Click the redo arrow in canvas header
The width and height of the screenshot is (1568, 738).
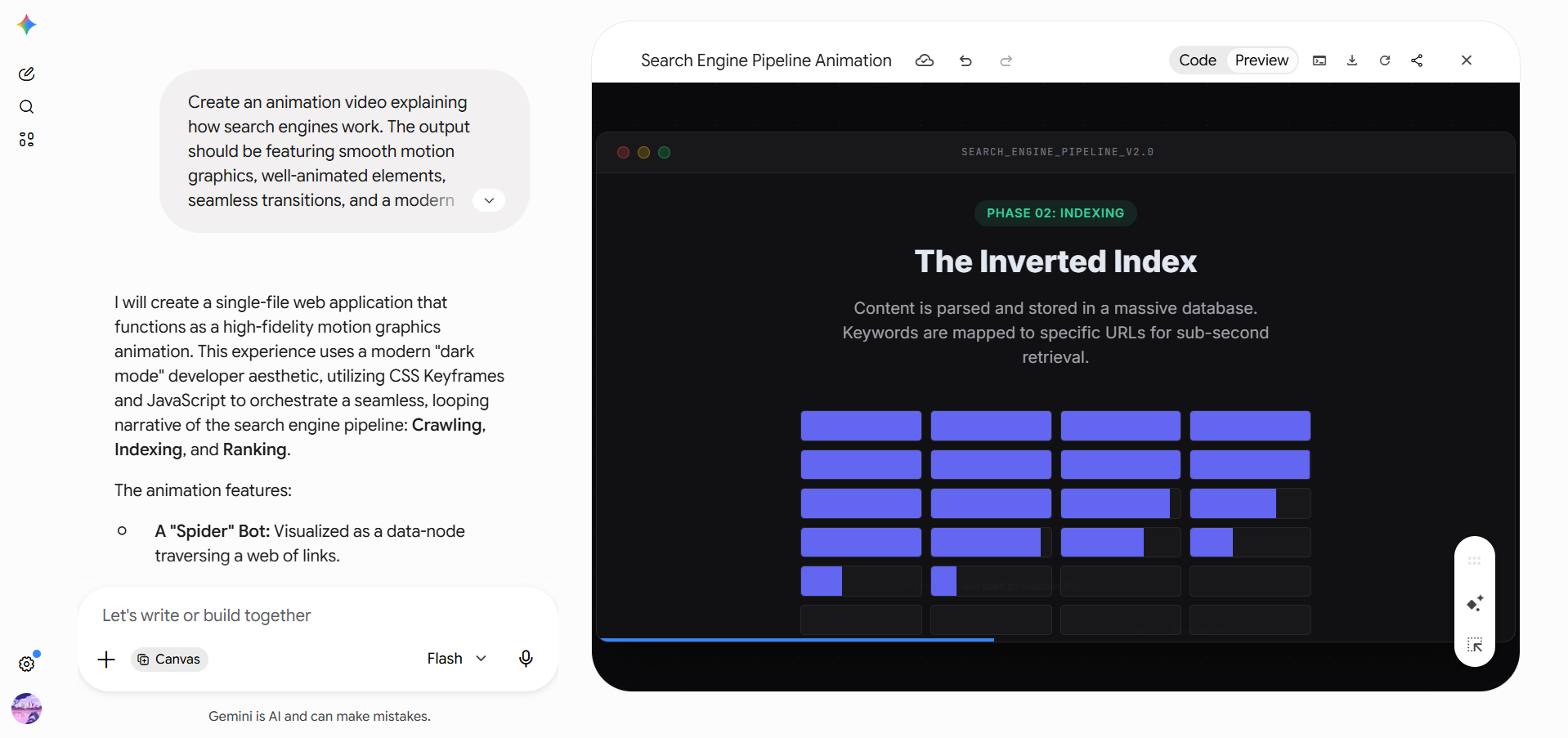pos(1006,60)
